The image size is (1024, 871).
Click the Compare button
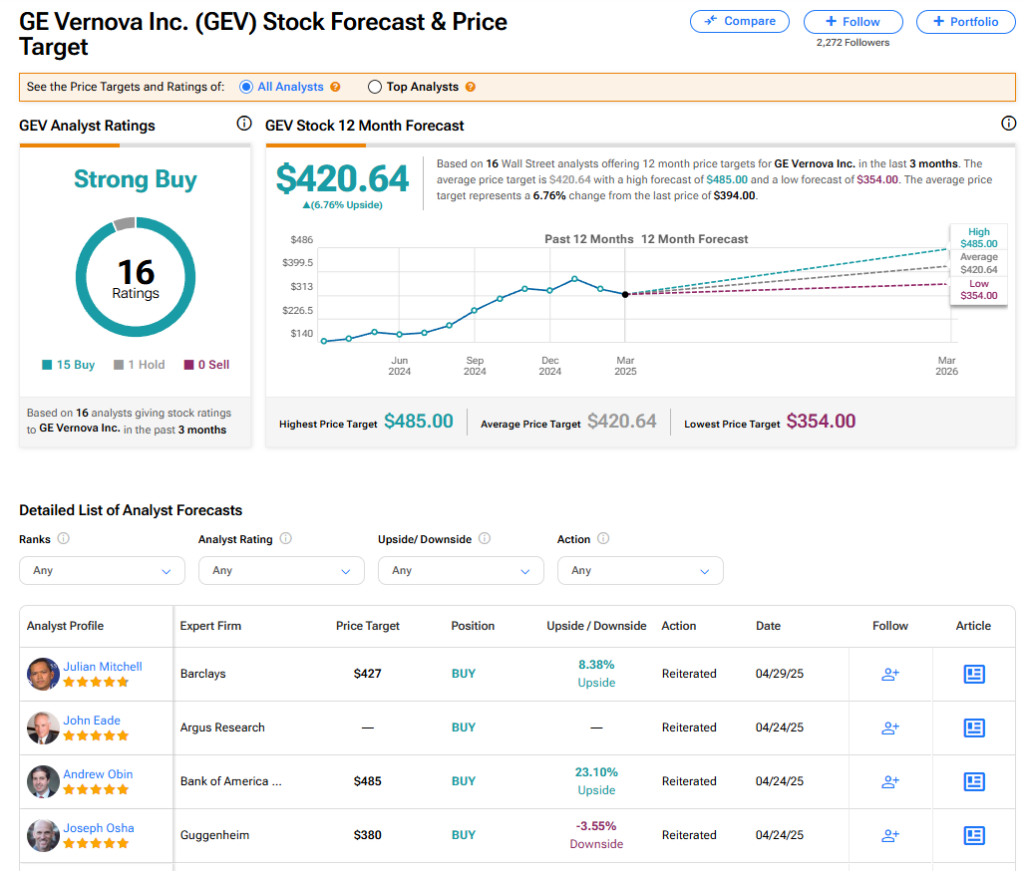click(739, 22)
